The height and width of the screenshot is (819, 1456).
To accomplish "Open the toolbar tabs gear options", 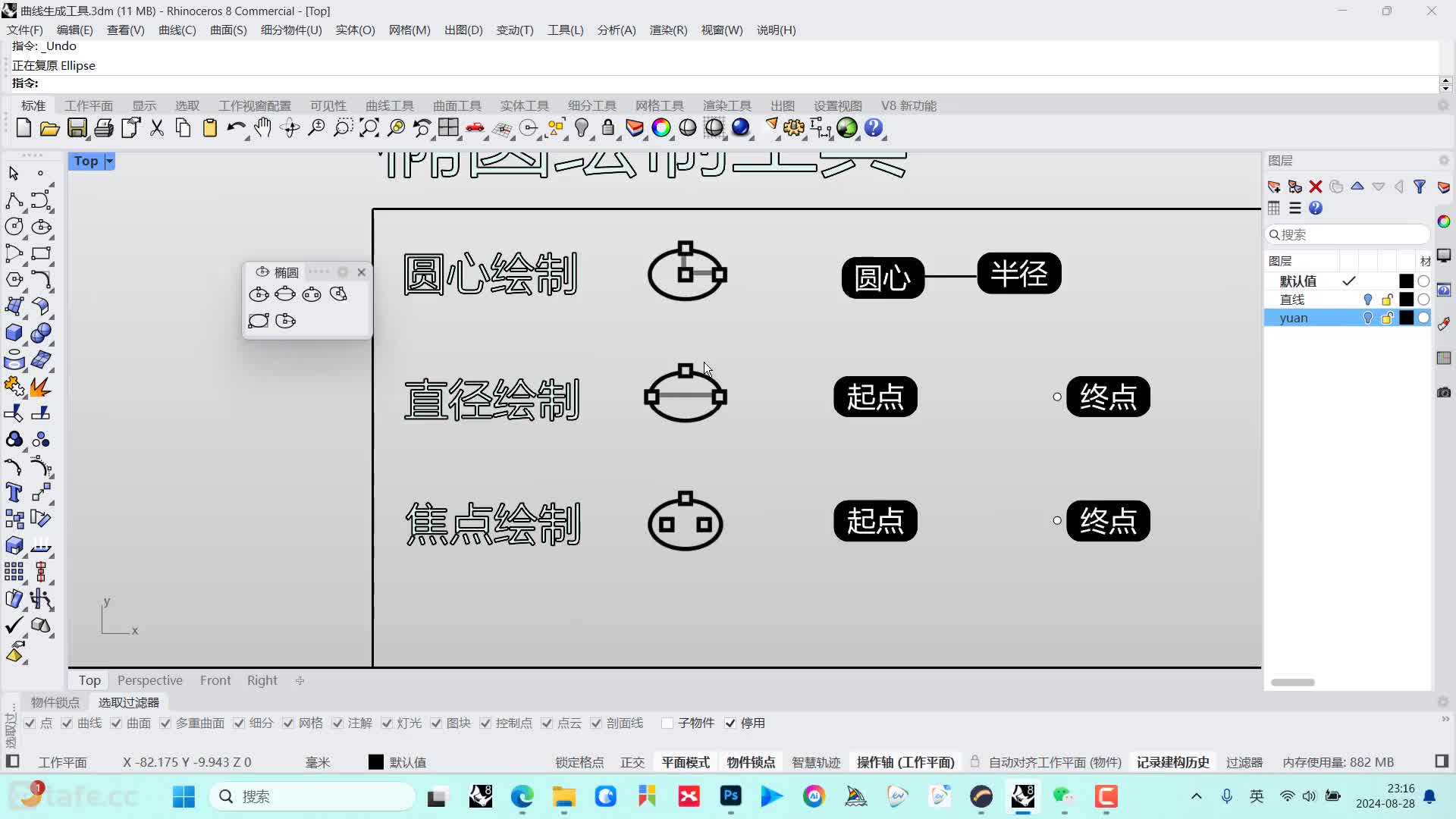I will (x=1444, y=105).
